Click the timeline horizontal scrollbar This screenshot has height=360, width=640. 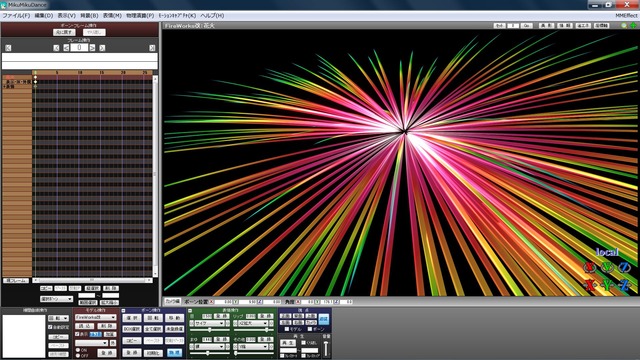pos(92,280)
